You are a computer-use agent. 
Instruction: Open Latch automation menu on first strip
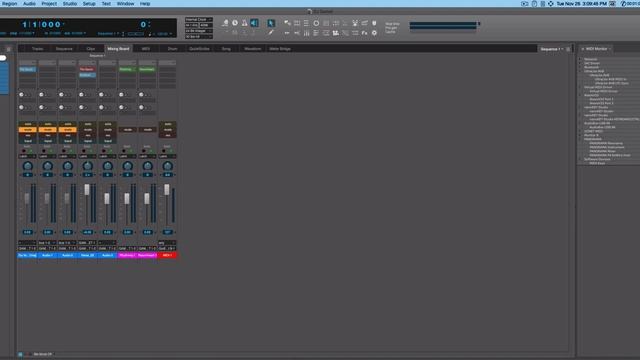point(27,156)
